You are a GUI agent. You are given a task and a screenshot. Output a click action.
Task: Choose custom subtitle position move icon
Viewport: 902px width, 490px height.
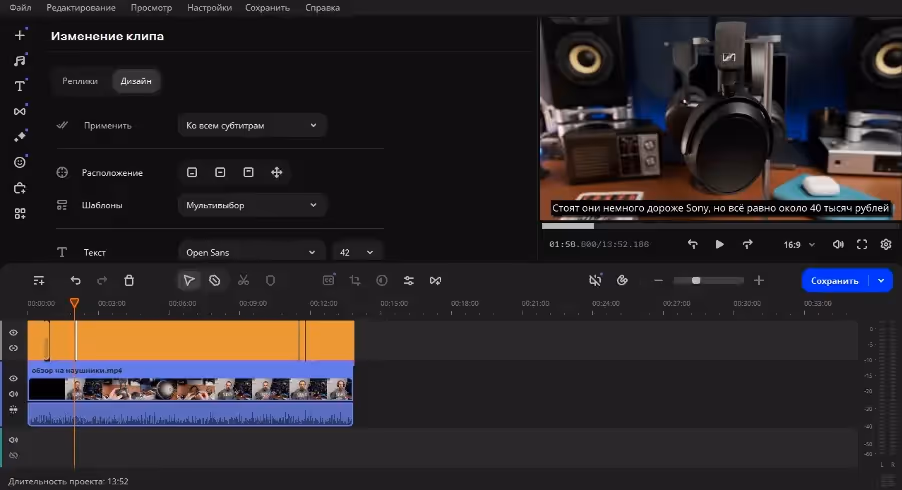point(277,173)
